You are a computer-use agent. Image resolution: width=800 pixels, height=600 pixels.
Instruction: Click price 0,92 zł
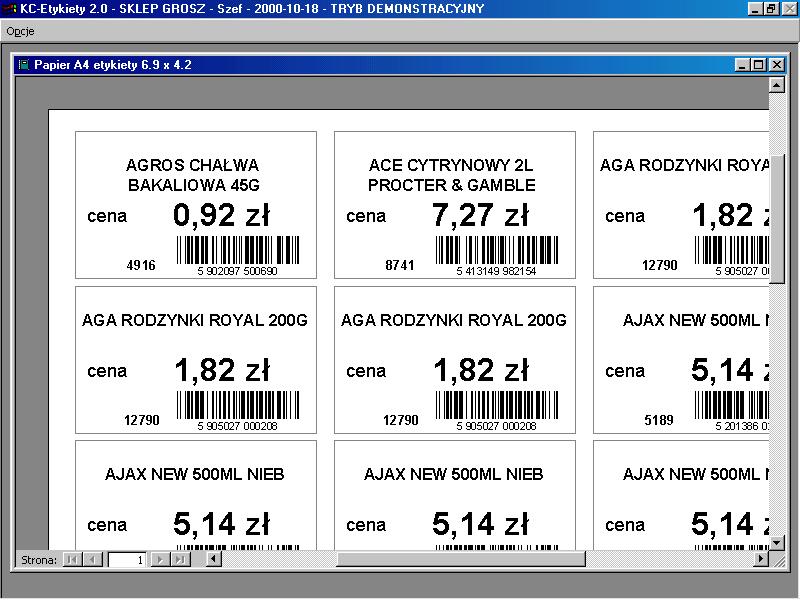(x=221, y=215)
